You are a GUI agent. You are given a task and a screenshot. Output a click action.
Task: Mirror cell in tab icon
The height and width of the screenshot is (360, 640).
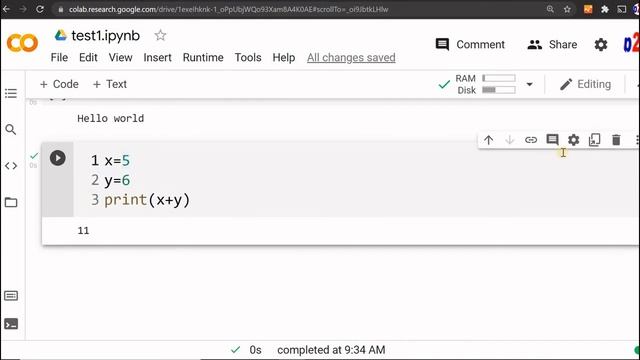595,140
